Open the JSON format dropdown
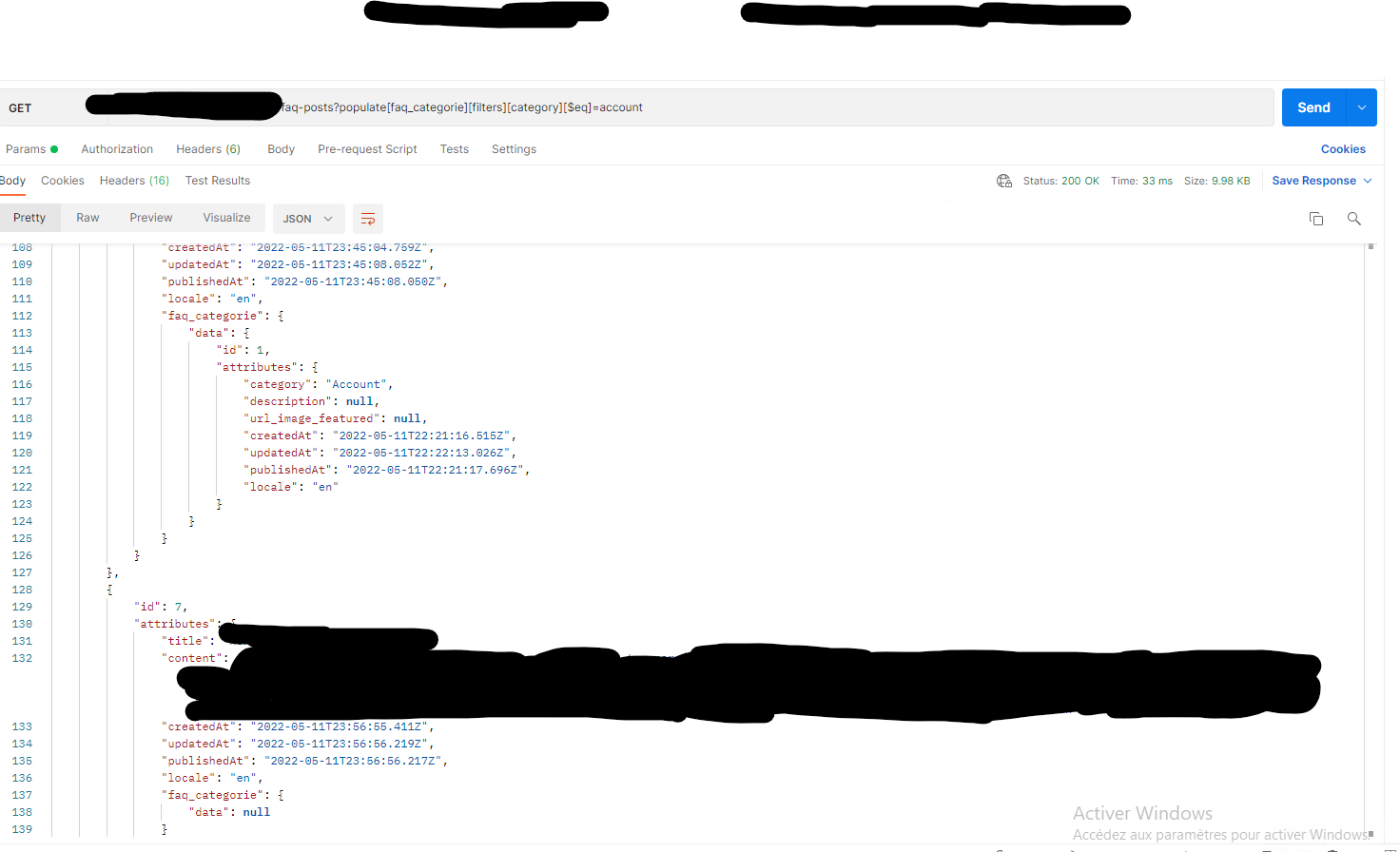The height and width of the screenshot is (852, 1400). (308, 219)
